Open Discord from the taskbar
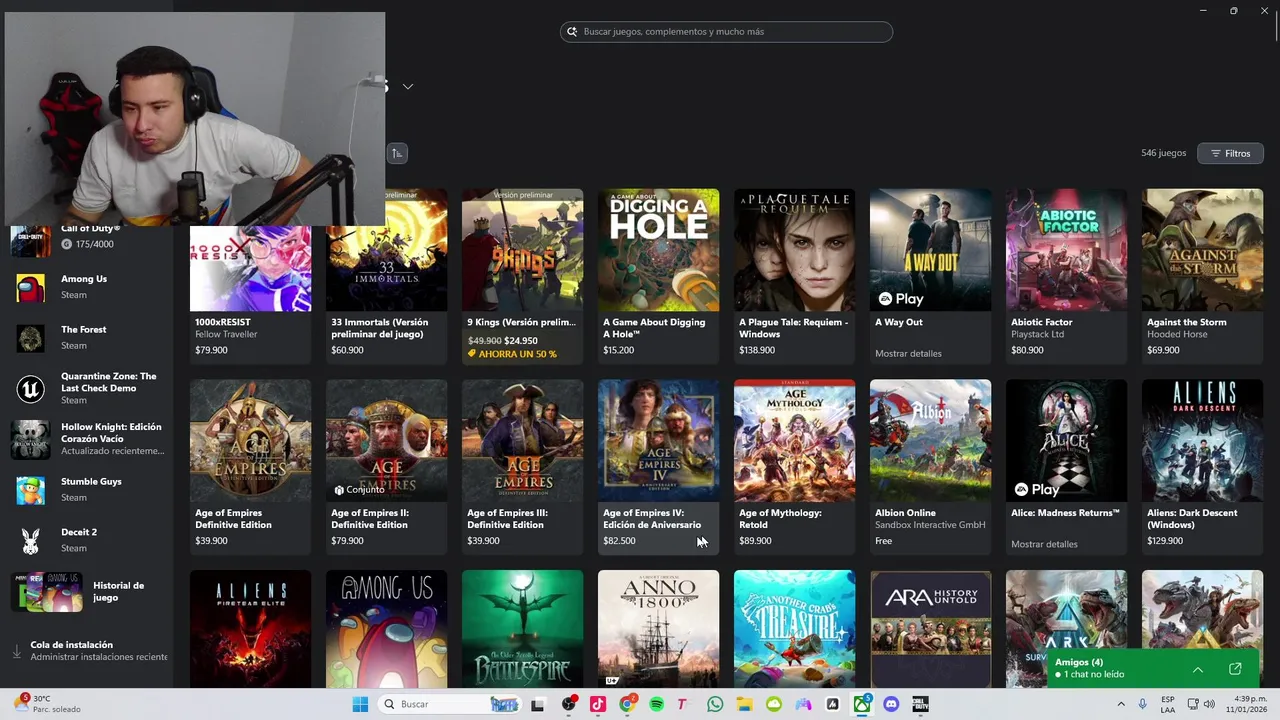 tap(891, 704)
